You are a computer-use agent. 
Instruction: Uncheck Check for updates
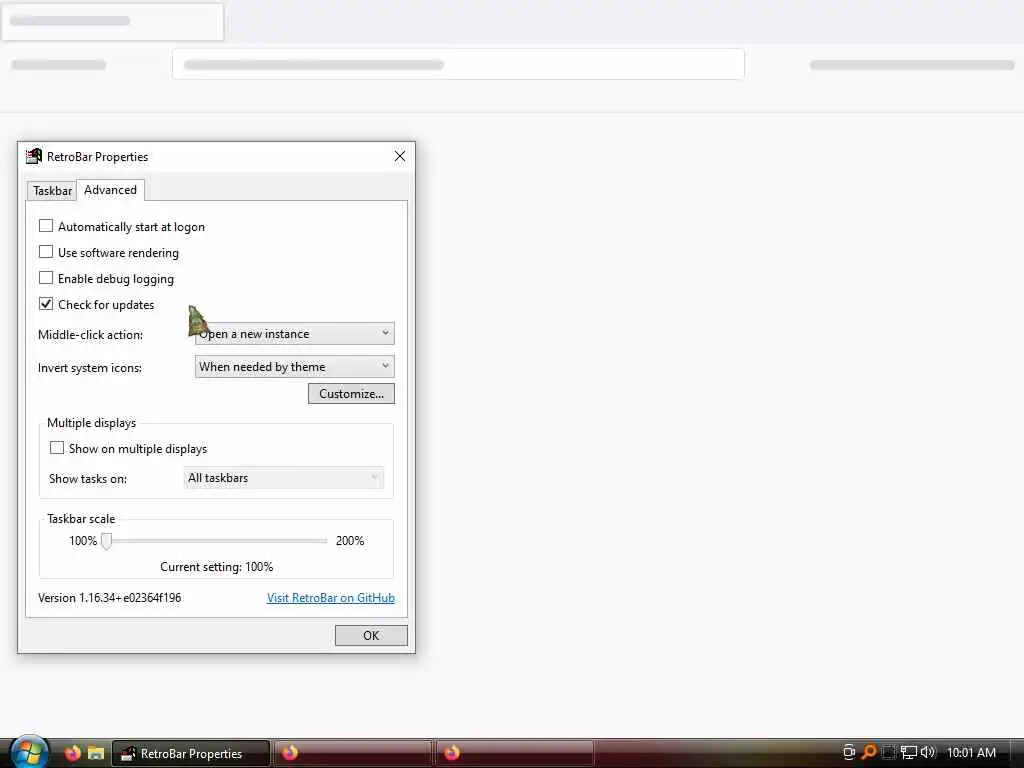click(46, 304)
